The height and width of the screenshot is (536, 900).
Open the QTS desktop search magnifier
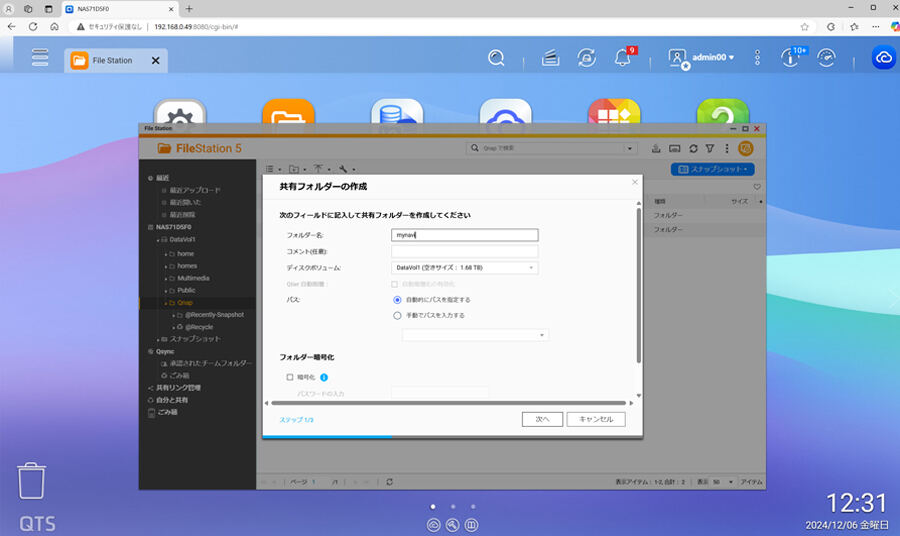tap(496, 58)
